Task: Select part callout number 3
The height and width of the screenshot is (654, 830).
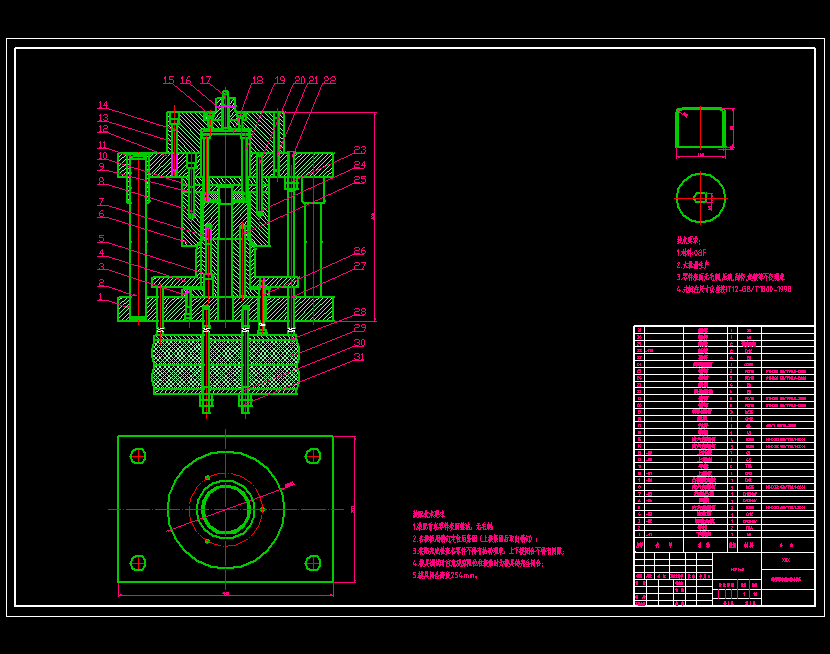Action: tap(101, 267)
